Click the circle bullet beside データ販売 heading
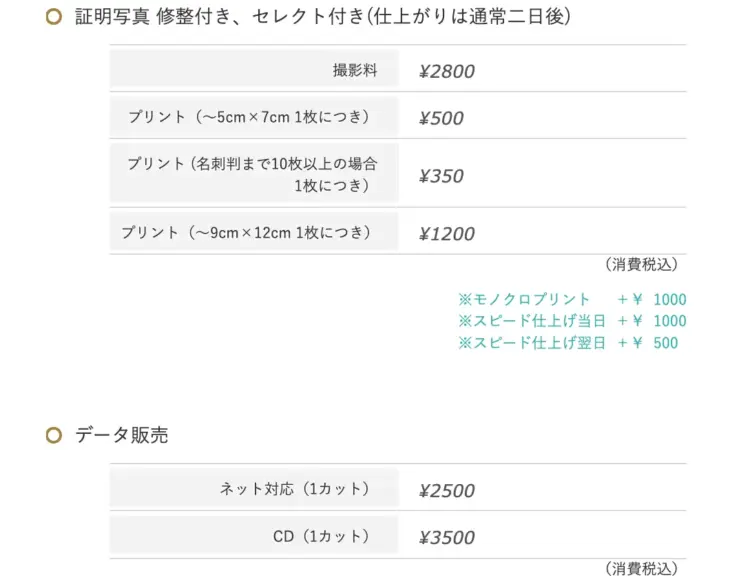The height and width of the screenshot is (584, 750). tap(54, 435)
